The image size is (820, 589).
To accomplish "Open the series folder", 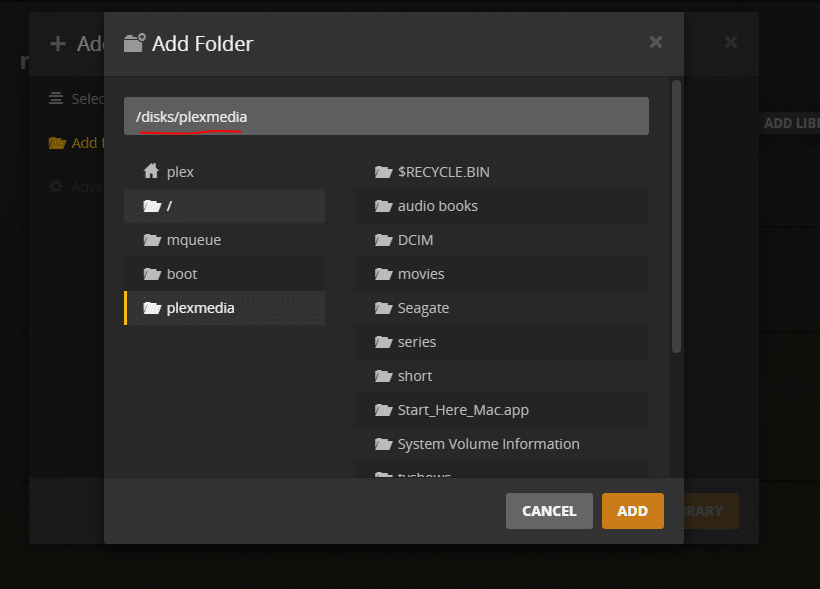I will (x=502, y=342).
